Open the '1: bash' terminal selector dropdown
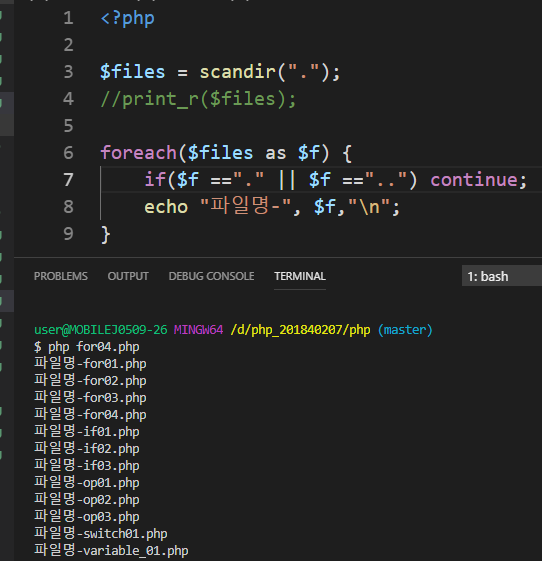Viewport: 542px width, 561px height. [502, 276]
